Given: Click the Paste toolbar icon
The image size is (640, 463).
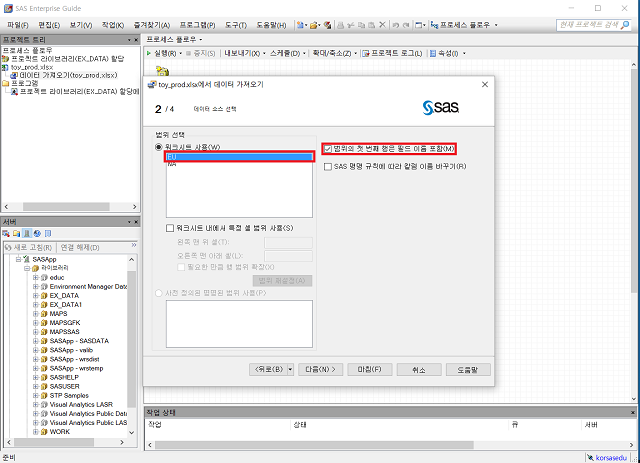Looking at the screenshot, I should click(x=371, y=25).
